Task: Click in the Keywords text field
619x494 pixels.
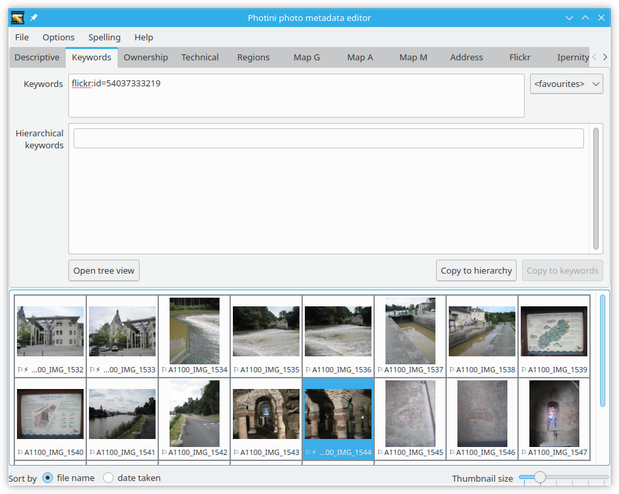Action: 296,96
